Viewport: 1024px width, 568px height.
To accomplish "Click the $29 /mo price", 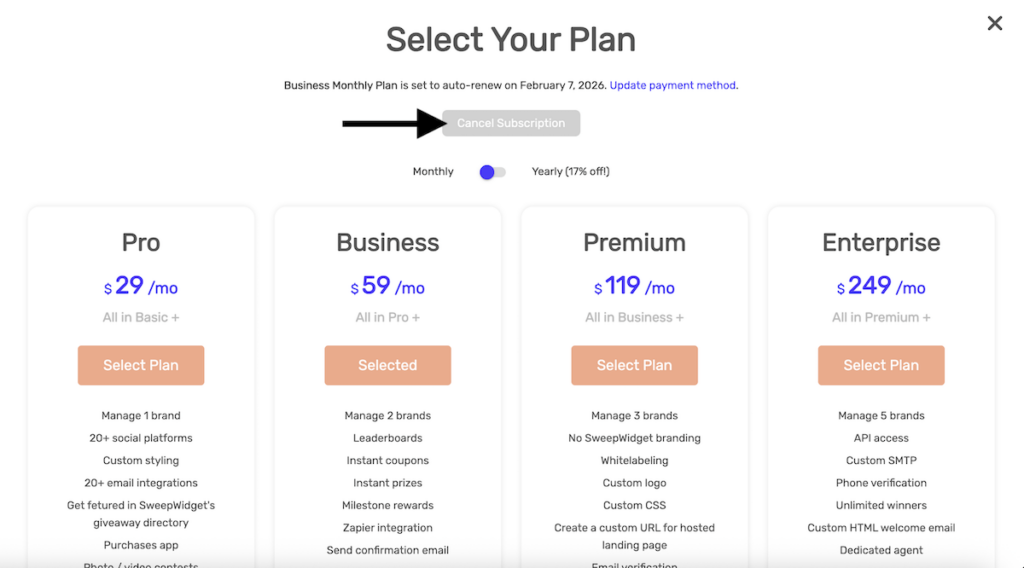I will point(141,286).
